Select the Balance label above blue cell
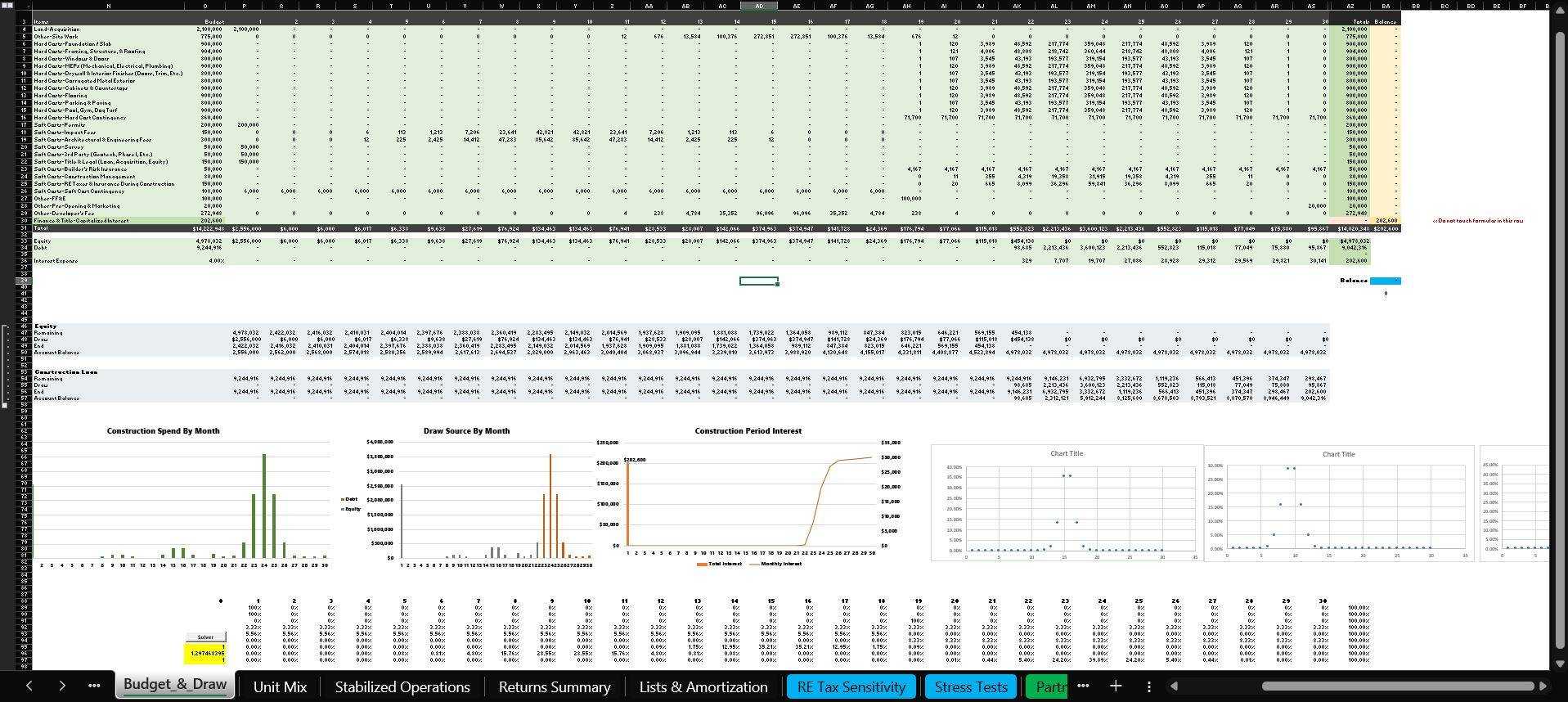1568x702 pixels. [1354, 281]
